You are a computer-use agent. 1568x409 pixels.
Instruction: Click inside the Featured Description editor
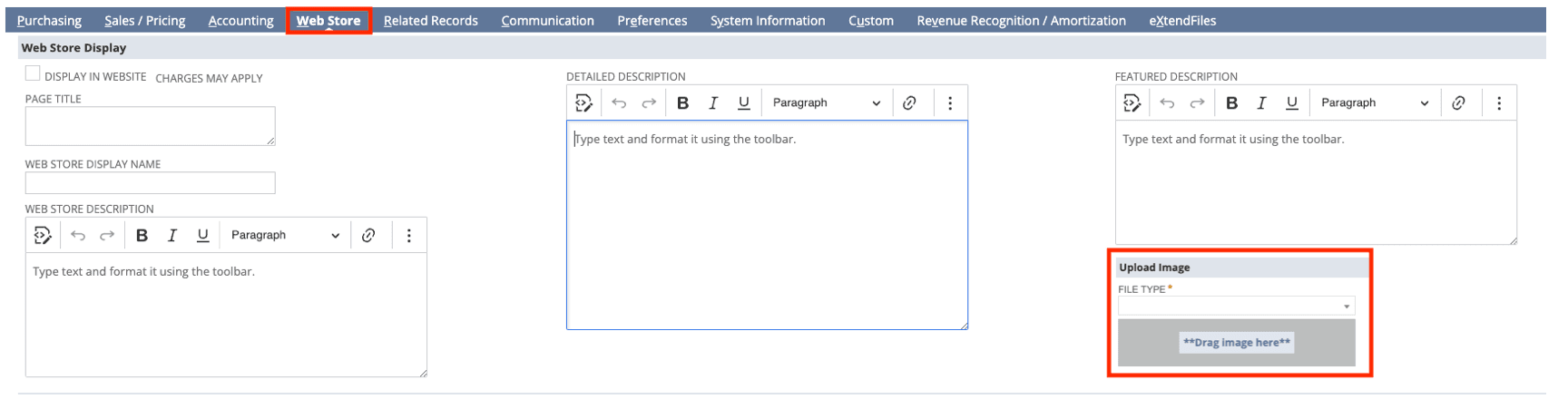(x=1316, y=182)
